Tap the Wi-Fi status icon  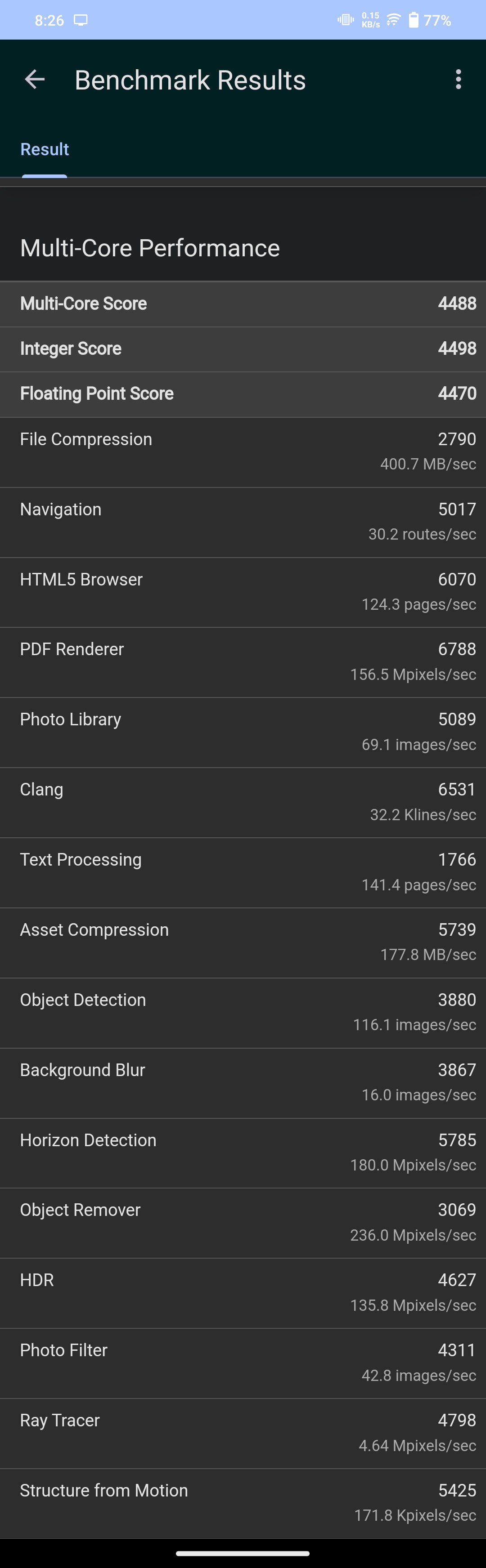(x=393, y=20)
